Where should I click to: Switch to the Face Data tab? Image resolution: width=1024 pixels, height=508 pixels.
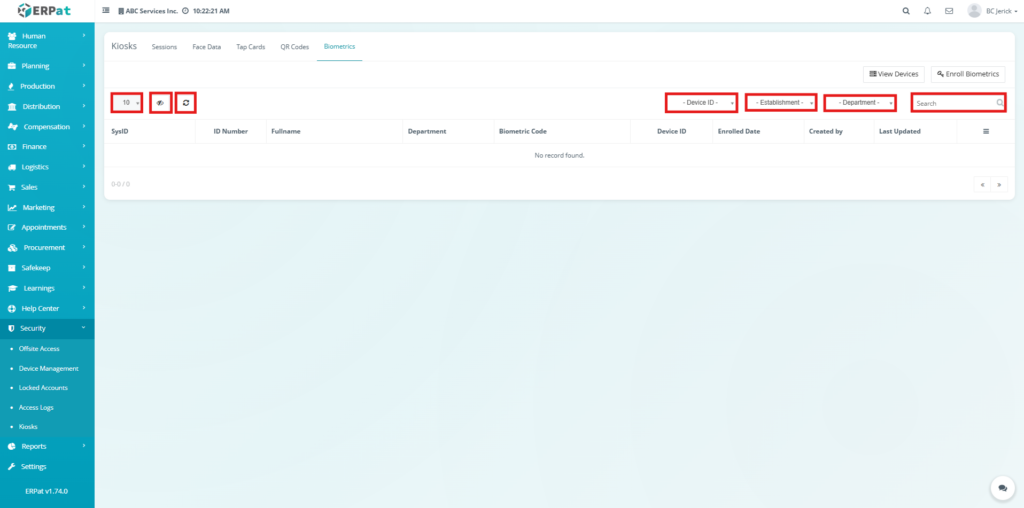(206, 47)
